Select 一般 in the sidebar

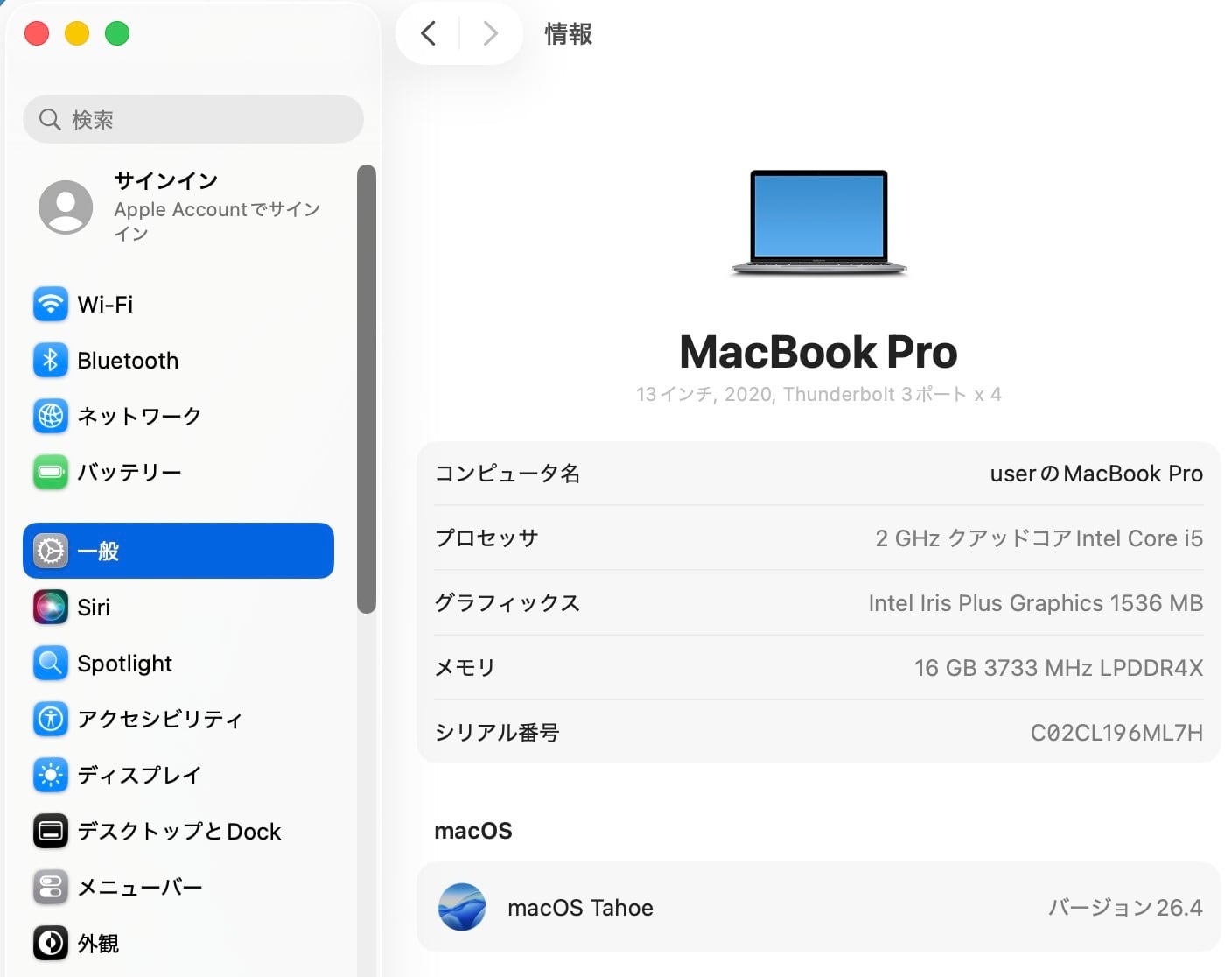coord(178,551)
